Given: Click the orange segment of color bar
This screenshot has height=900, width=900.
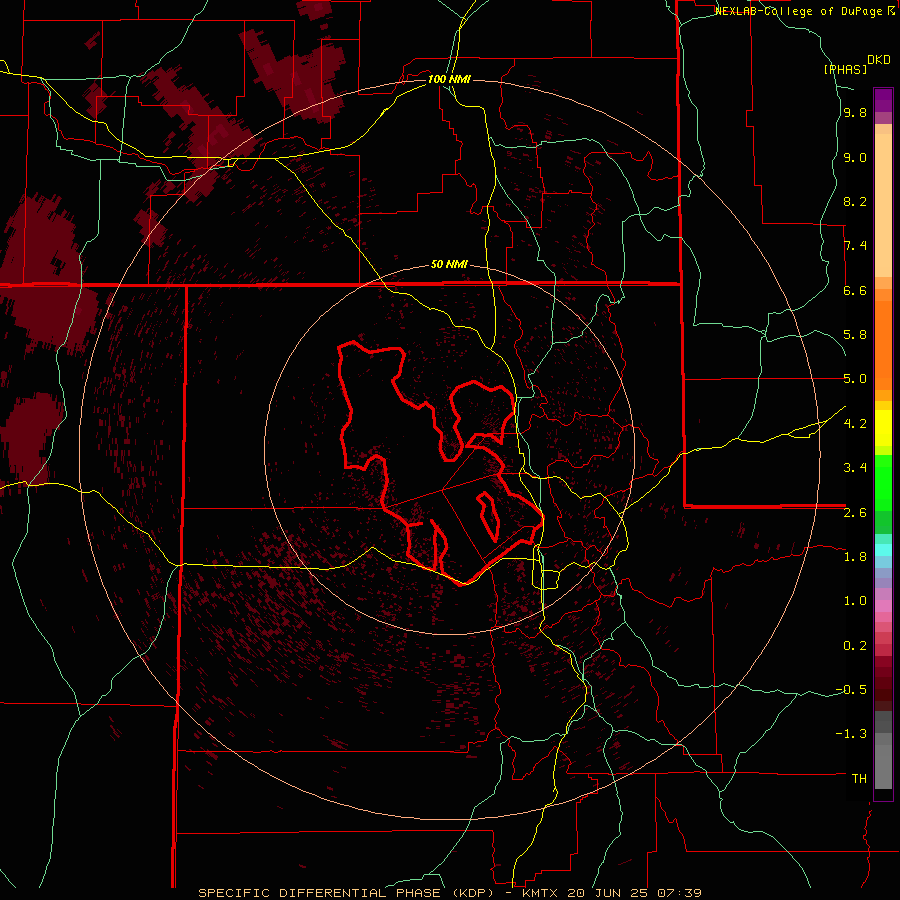Looking at the screenshot, I should pyautogui.click(x=883, y=344).
